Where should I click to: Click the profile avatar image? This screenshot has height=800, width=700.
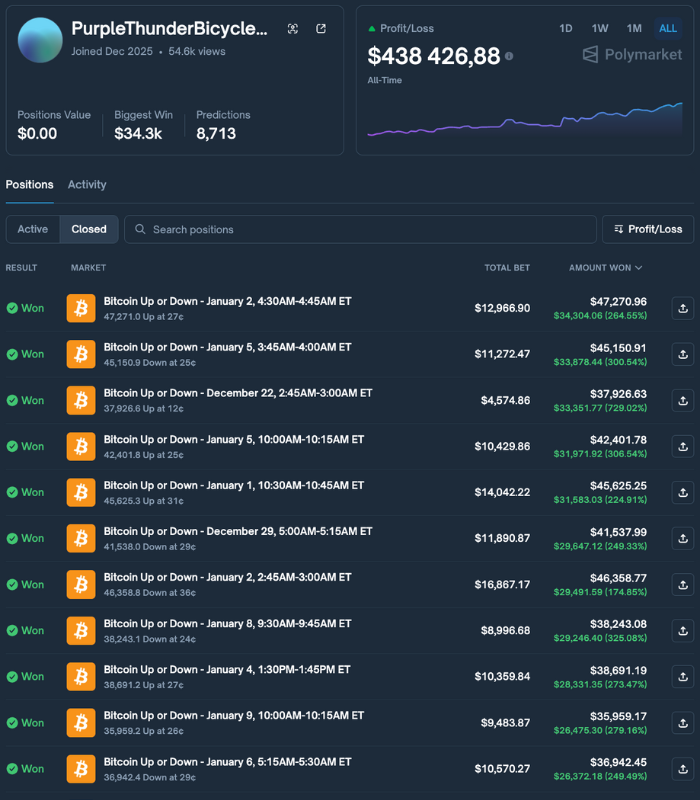40,40
